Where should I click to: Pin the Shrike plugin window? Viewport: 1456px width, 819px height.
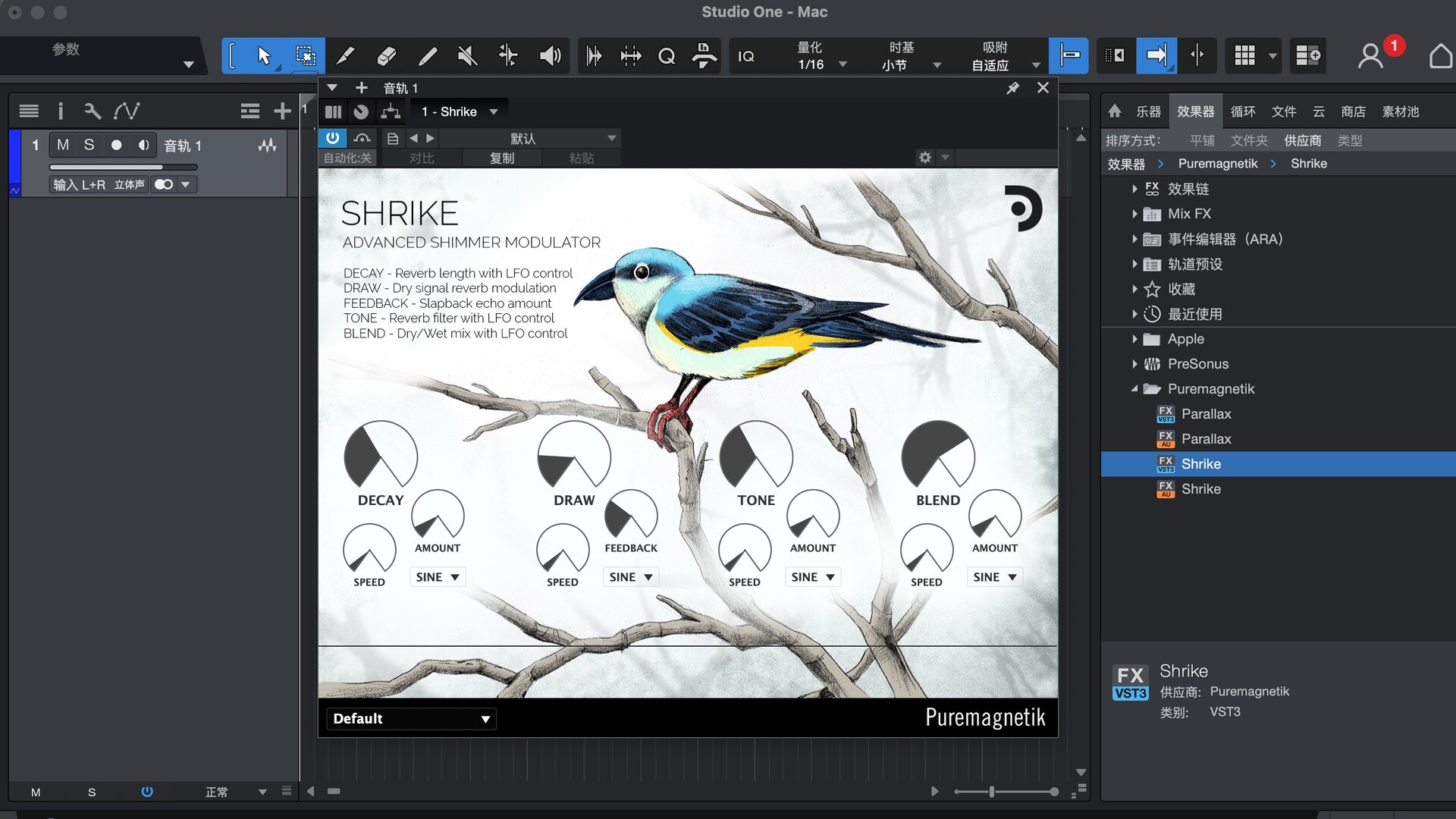(x=1012, y=88)
